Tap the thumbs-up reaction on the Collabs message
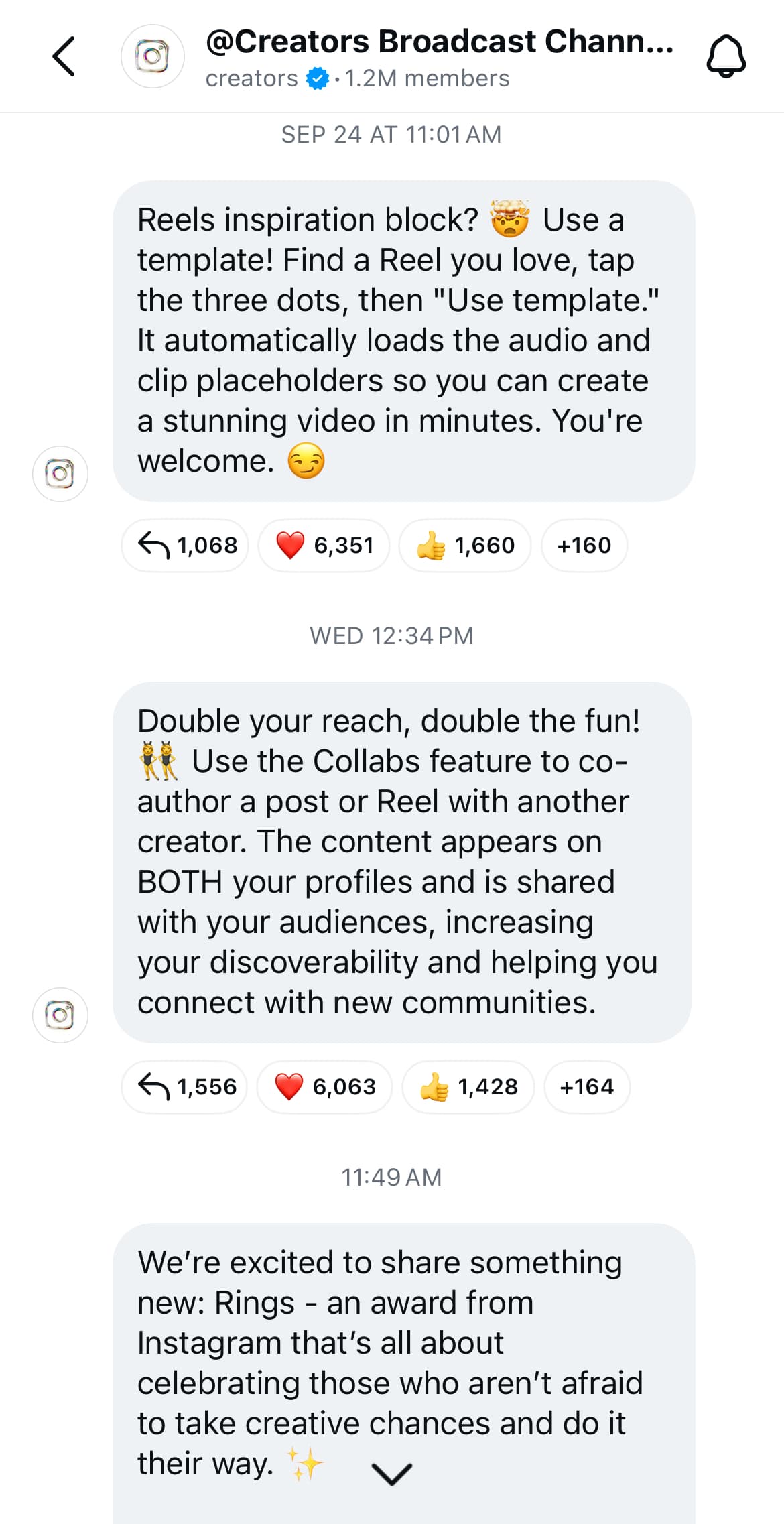This screenshot has width=784, height=1524. 467,1087
